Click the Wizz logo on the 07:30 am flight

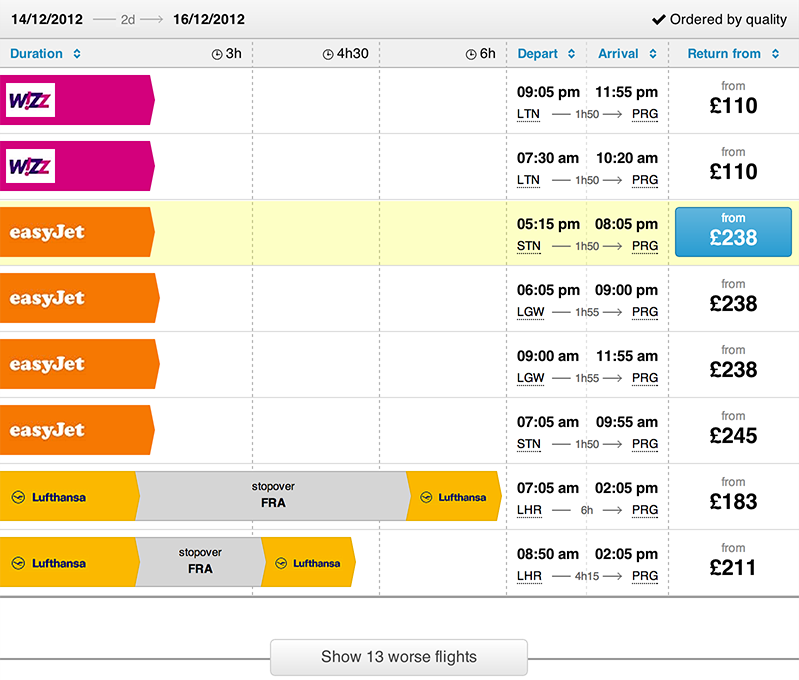(30, 166)
